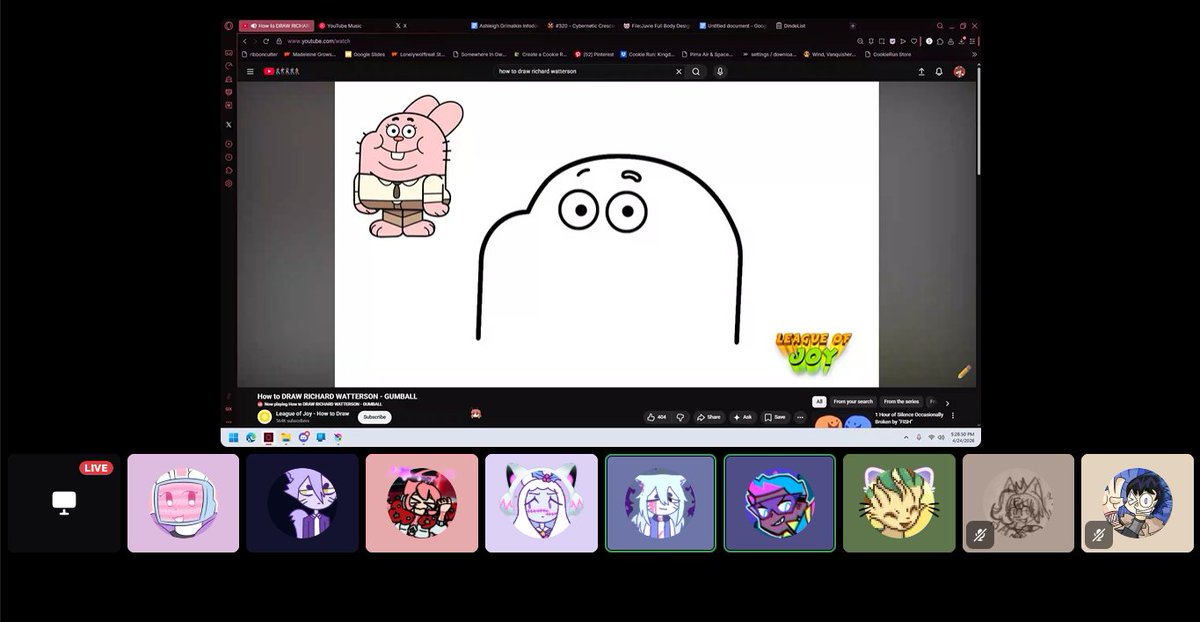This screenshot has width=1200, height=622.
Task: Open the YouTube hamburger guide menu
Action: [250, 71]
